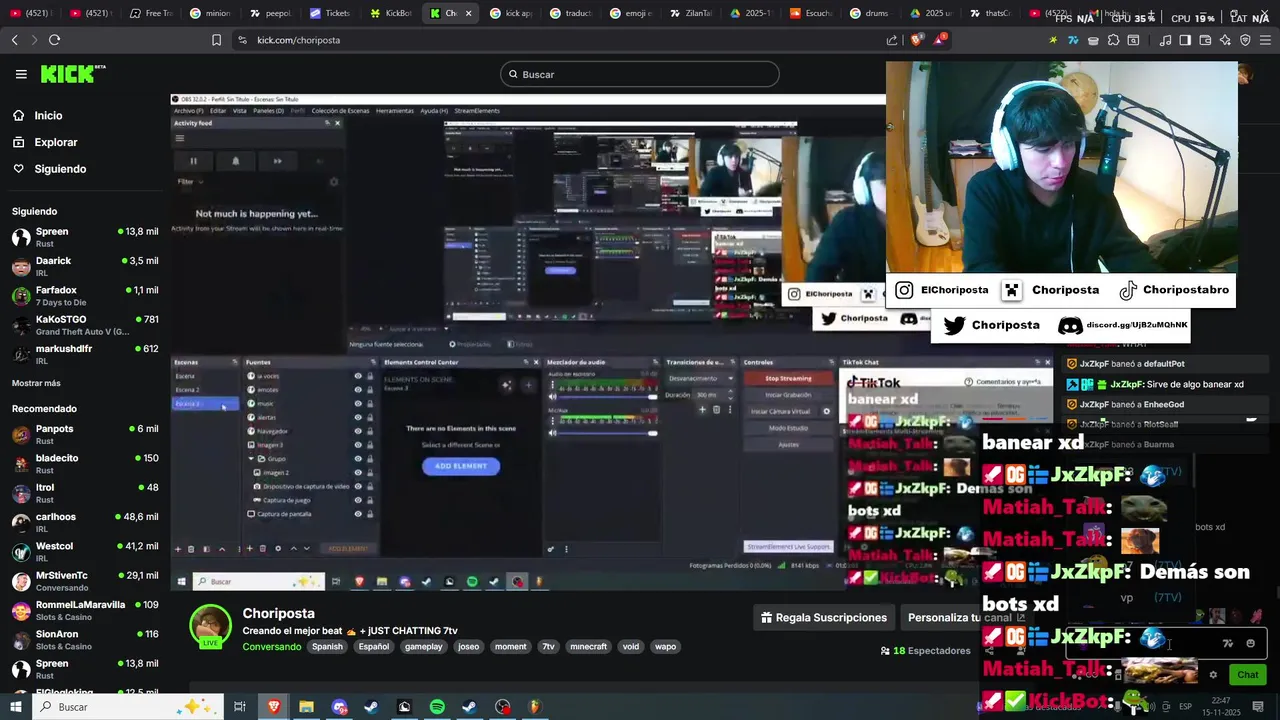1280x720 pixels.
Task: Open Westcol's IRL channel under Recomendado
Action: pyautogui.click(x=84, y=551)
